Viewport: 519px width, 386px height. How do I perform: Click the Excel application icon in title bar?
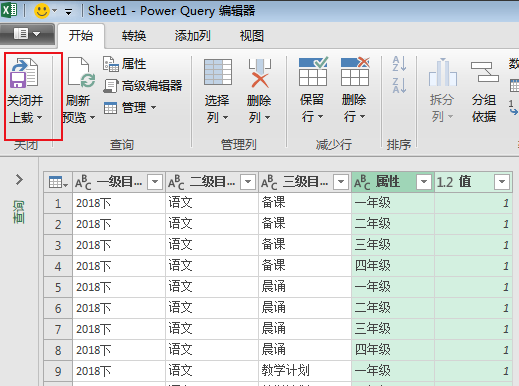click(x=9, y=10)
